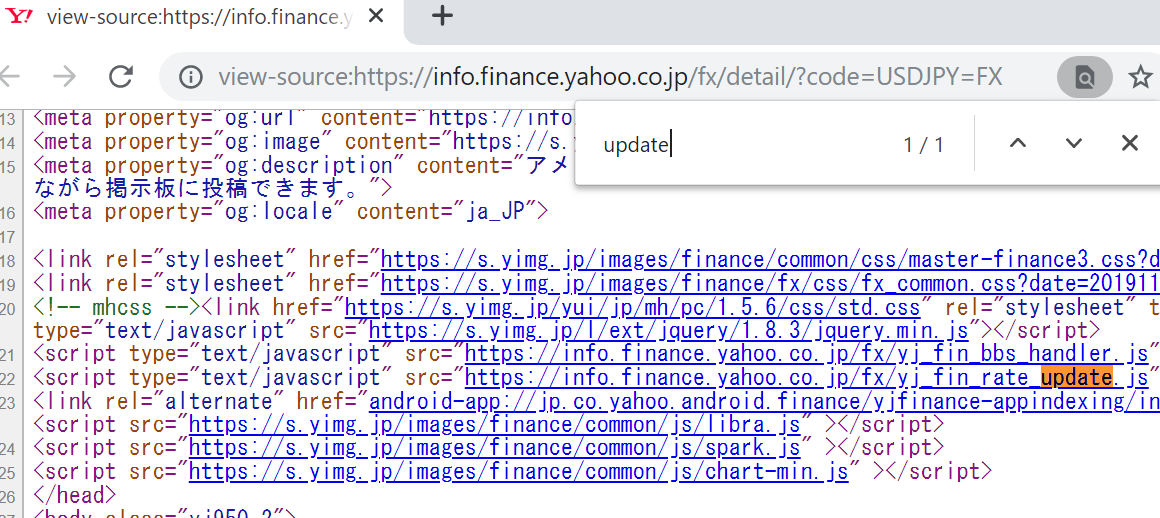This screenshot has height=518, width=1160.
Task: Go forward with the arrow button
Action: [64, 76]
